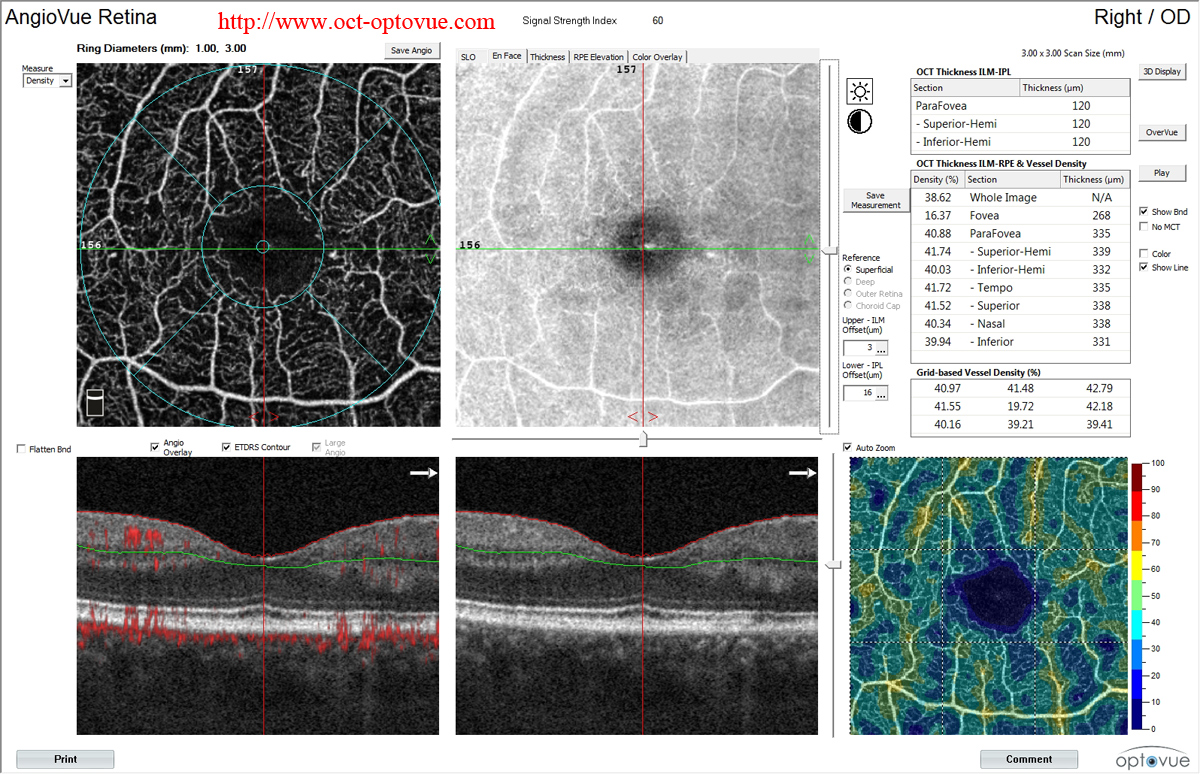The image size is (1200, 774).
Task: Click center fovea circle on angio grid
Action: click(x=263, y=246)
